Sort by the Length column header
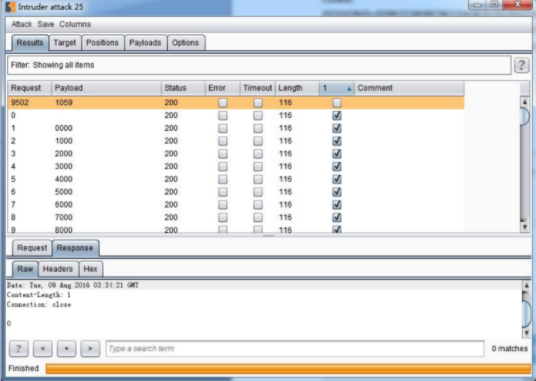 (297, 88)
